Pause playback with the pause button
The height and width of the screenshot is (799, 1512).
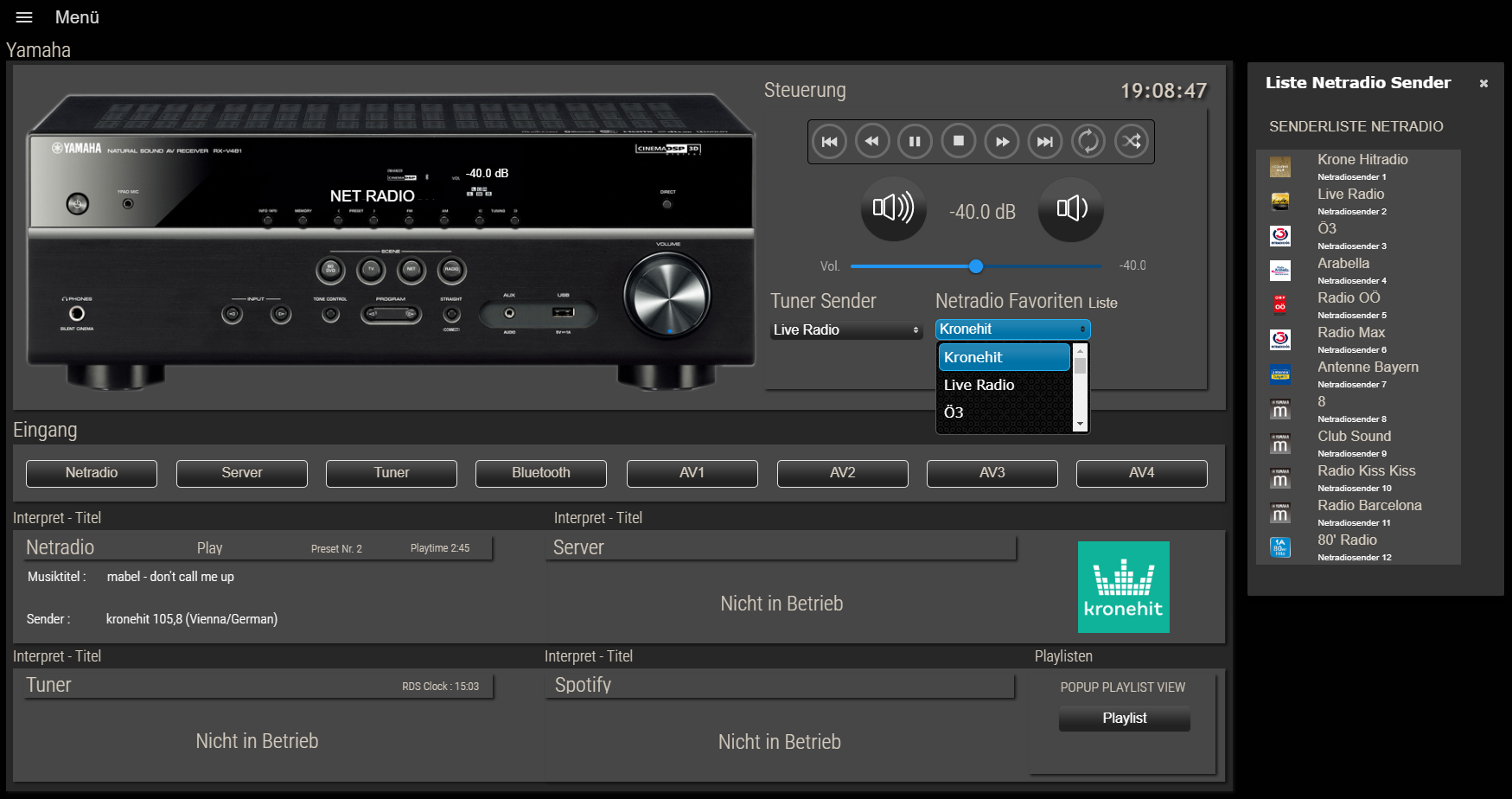[915, 141]
